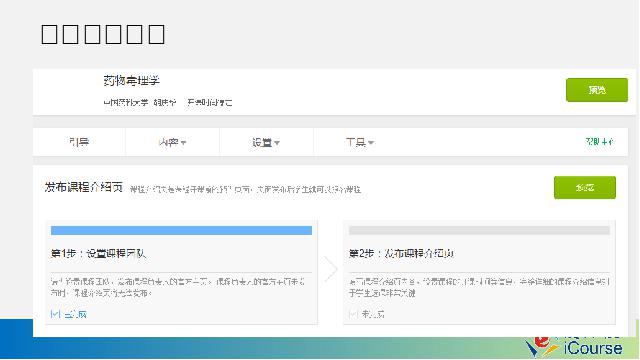Select the 第2步 发布课程介绍页 step heading
640x360 pixels.
pyautogui.click(x=401, y=253)
